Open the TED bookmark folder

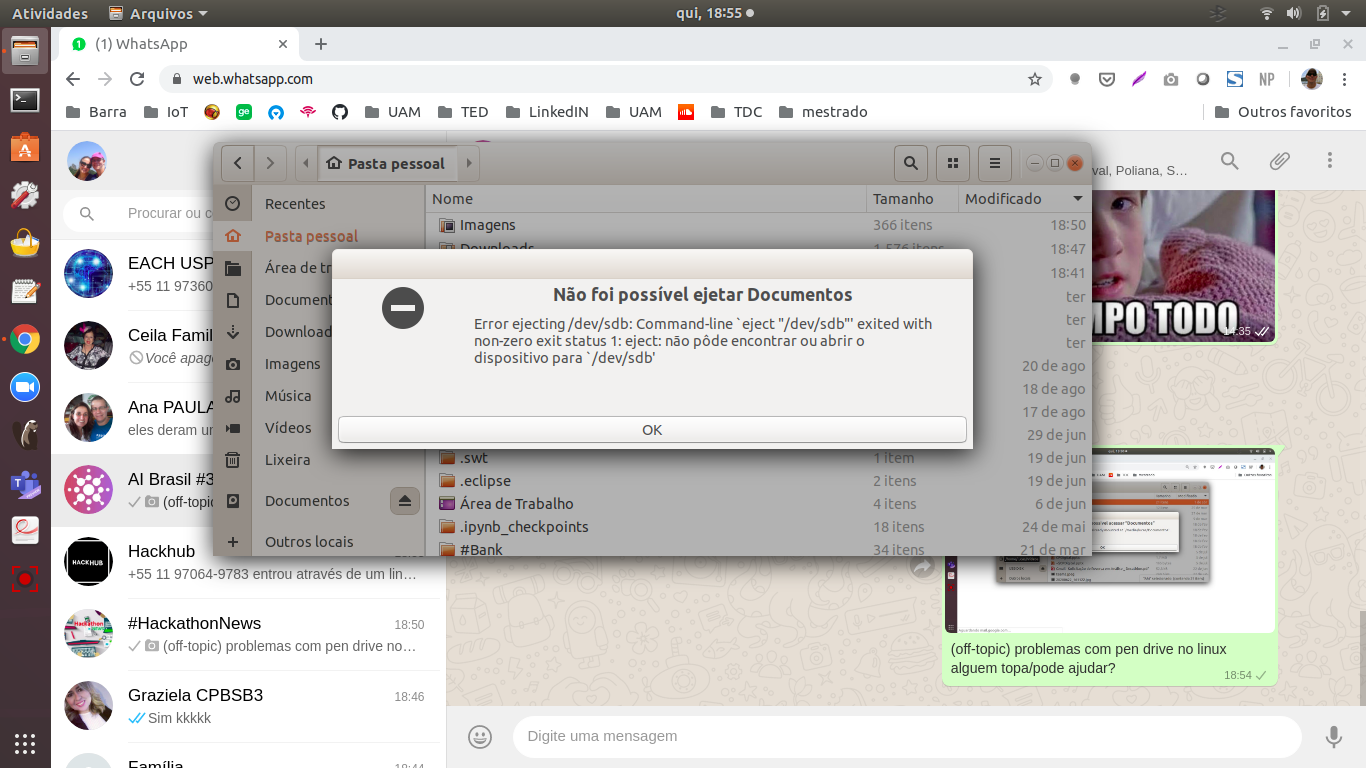click(x=462, y=112)
